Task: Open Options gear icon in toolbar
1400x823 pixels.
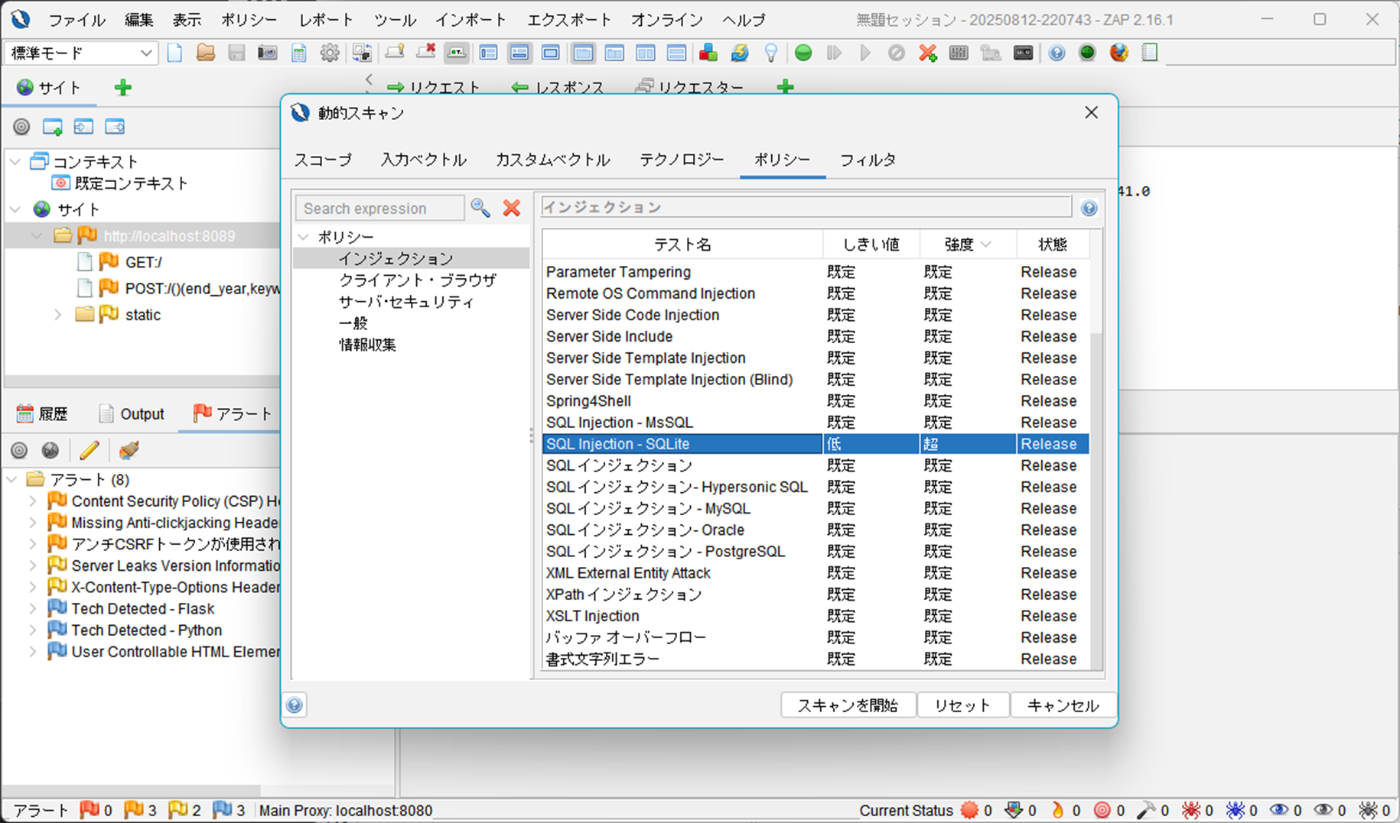Action: click(329, 53)
